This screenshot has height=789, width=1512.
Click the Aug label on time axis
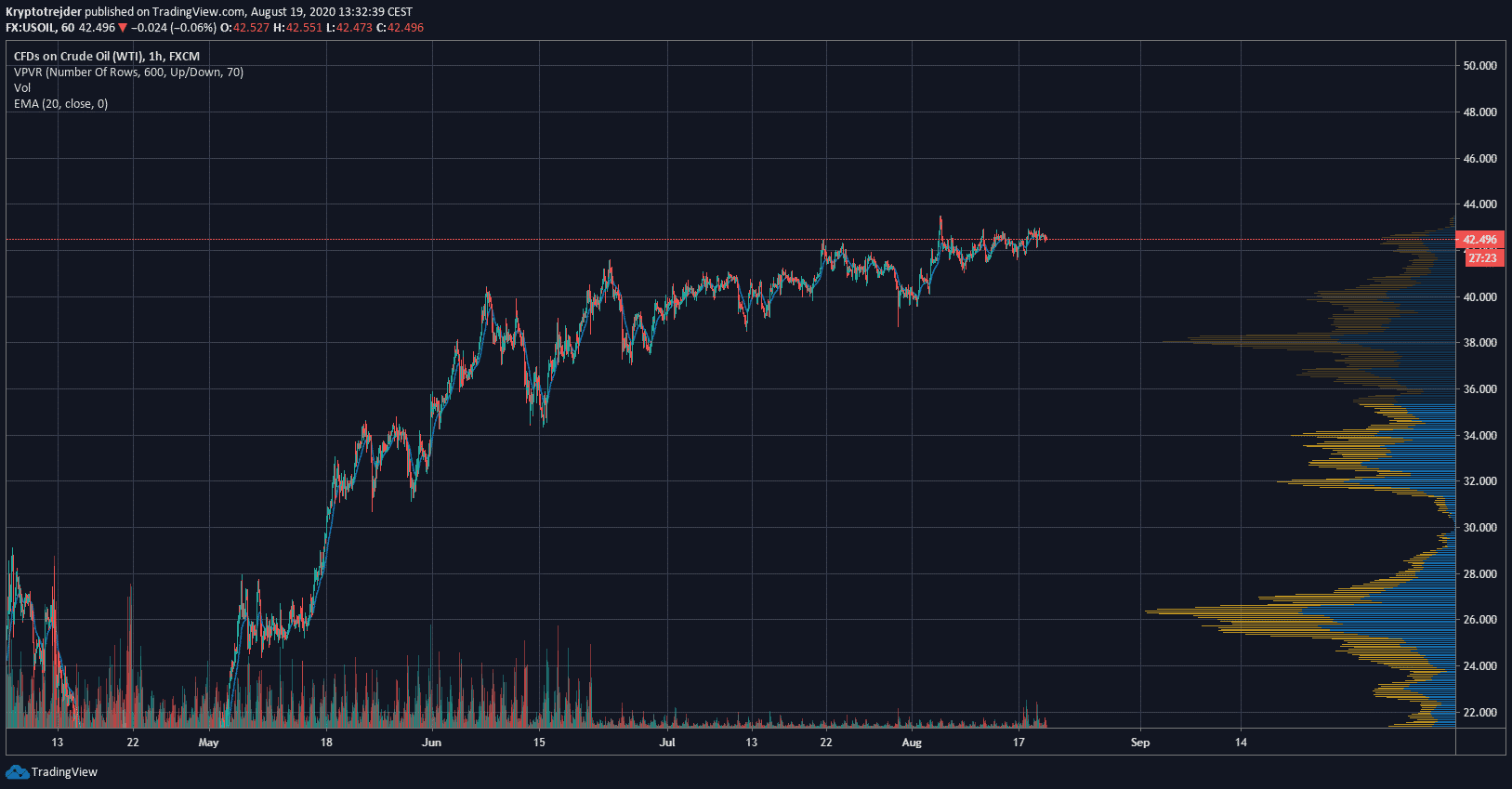coord(912,743)
